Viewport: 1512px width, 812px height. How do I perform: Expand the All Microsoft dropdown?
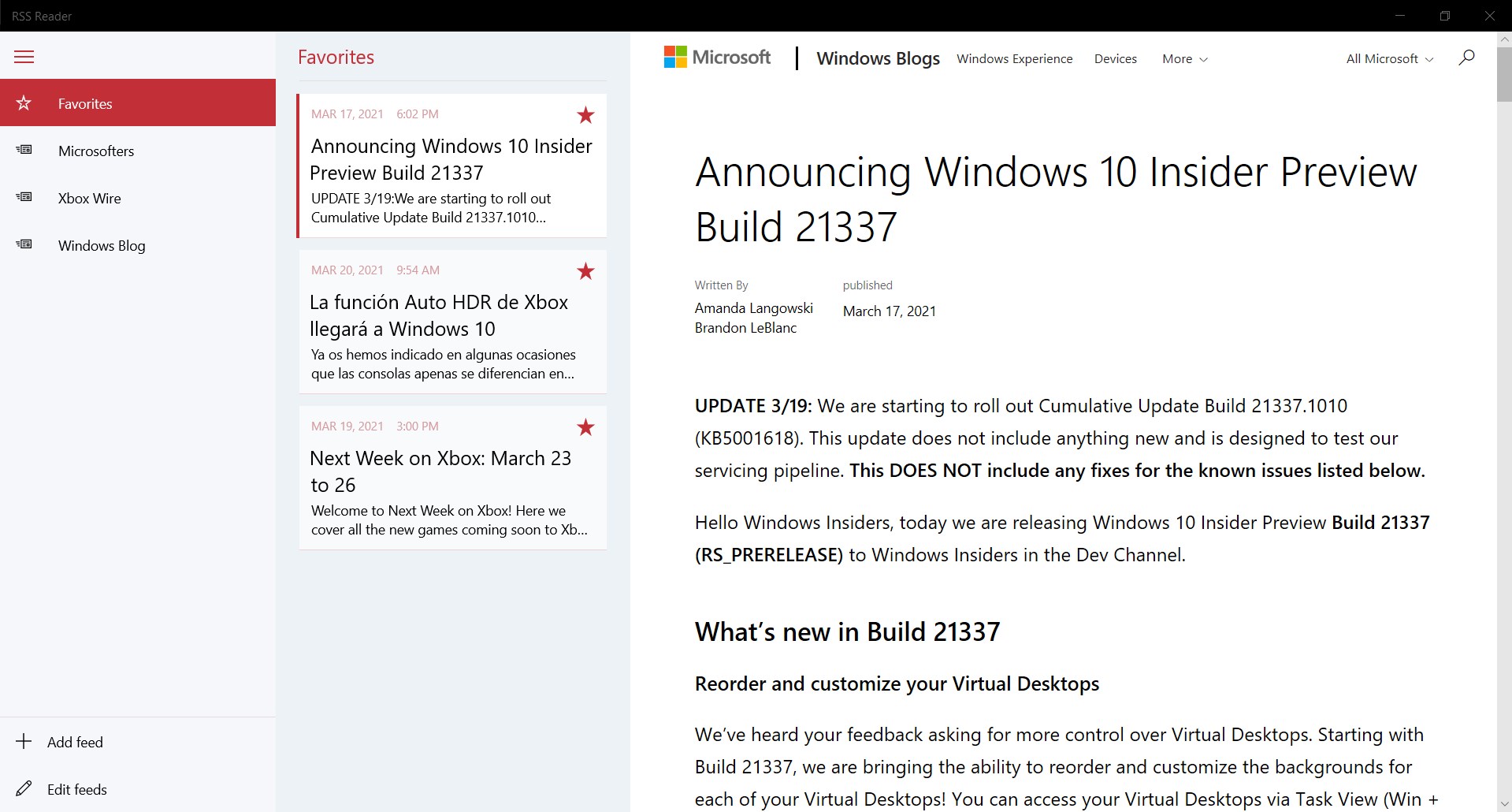(x=1389, y=59)
